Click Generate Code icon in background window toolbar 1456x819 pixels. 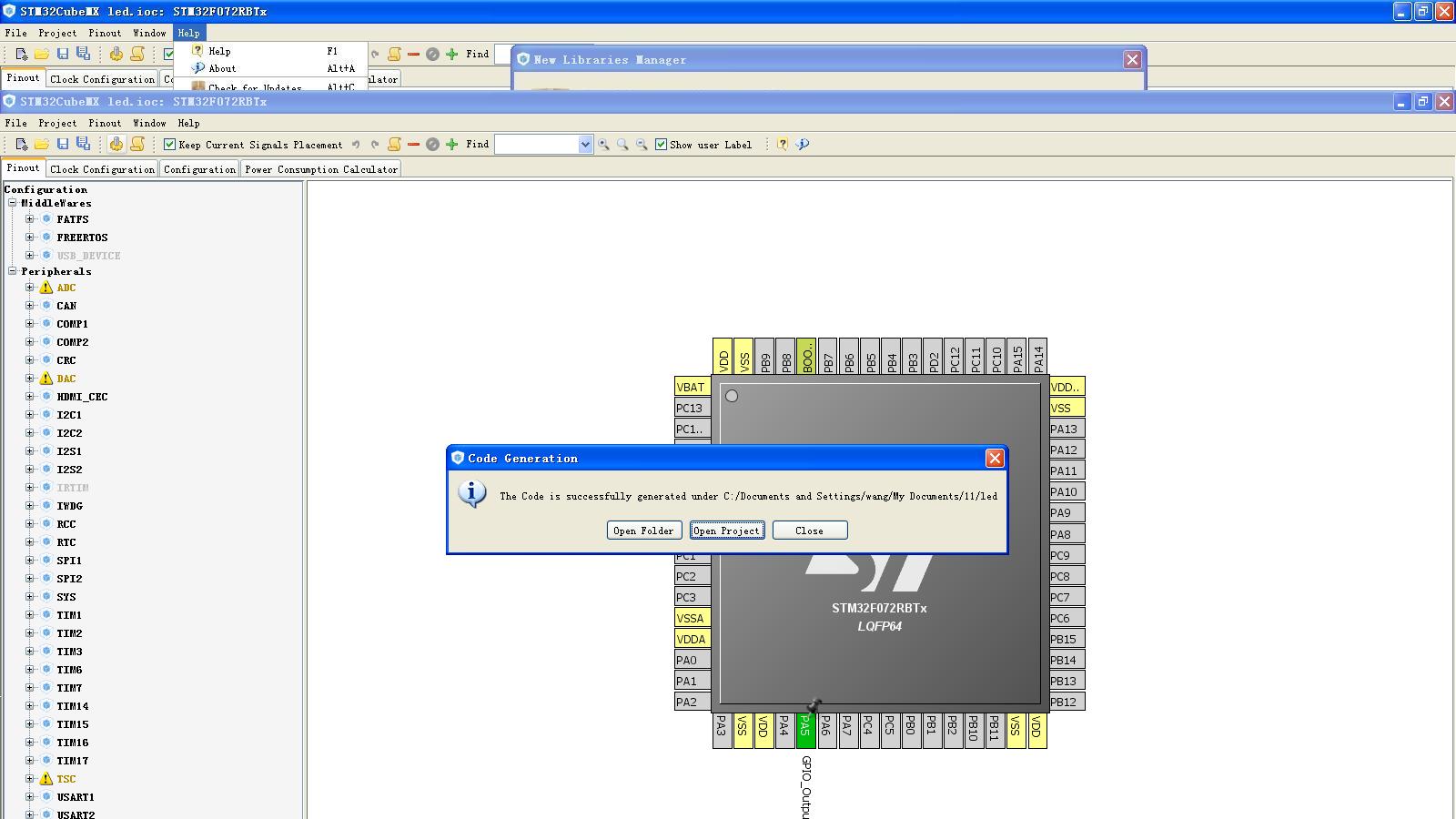[x=116, y=54]
